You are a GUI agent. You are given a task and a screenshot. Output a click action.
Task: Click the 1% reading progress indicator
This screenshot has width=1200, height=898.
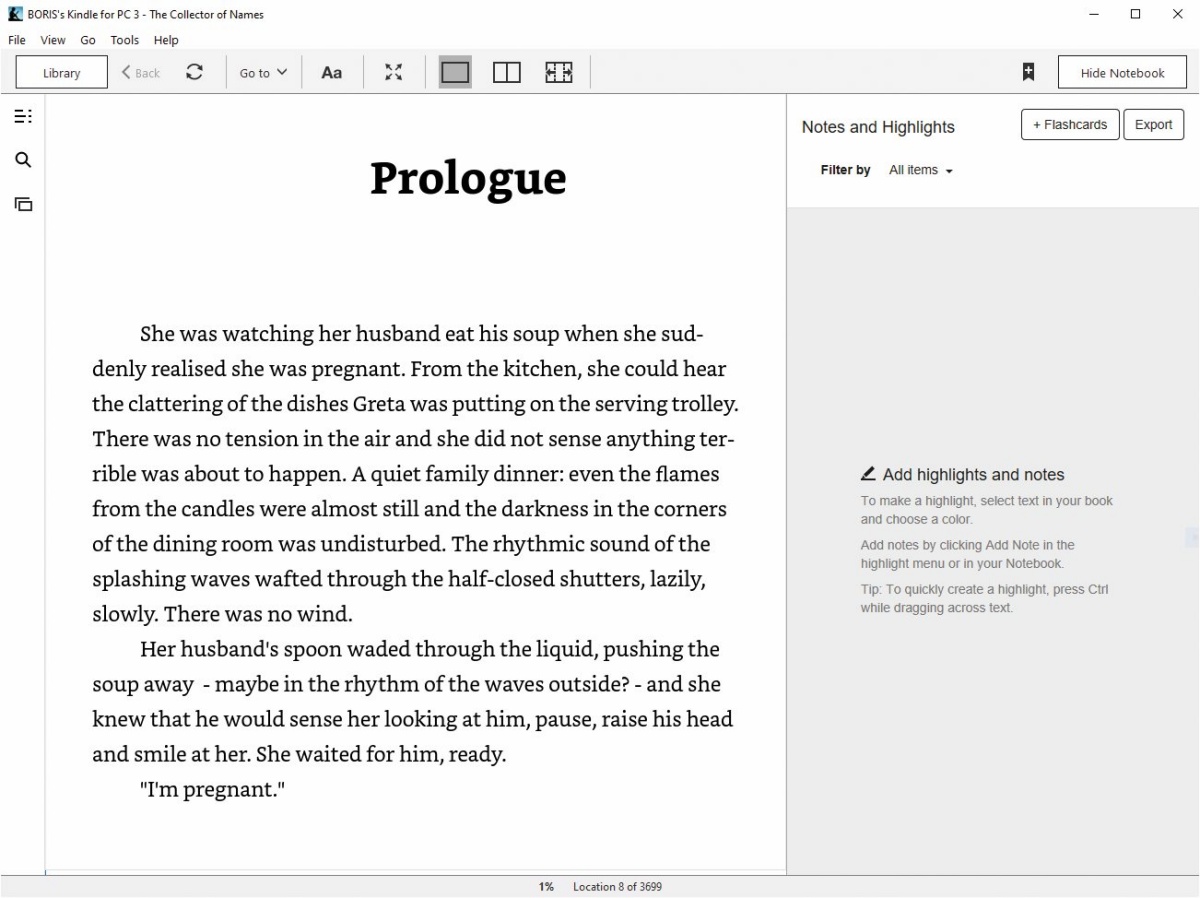(x=546, y=887)
